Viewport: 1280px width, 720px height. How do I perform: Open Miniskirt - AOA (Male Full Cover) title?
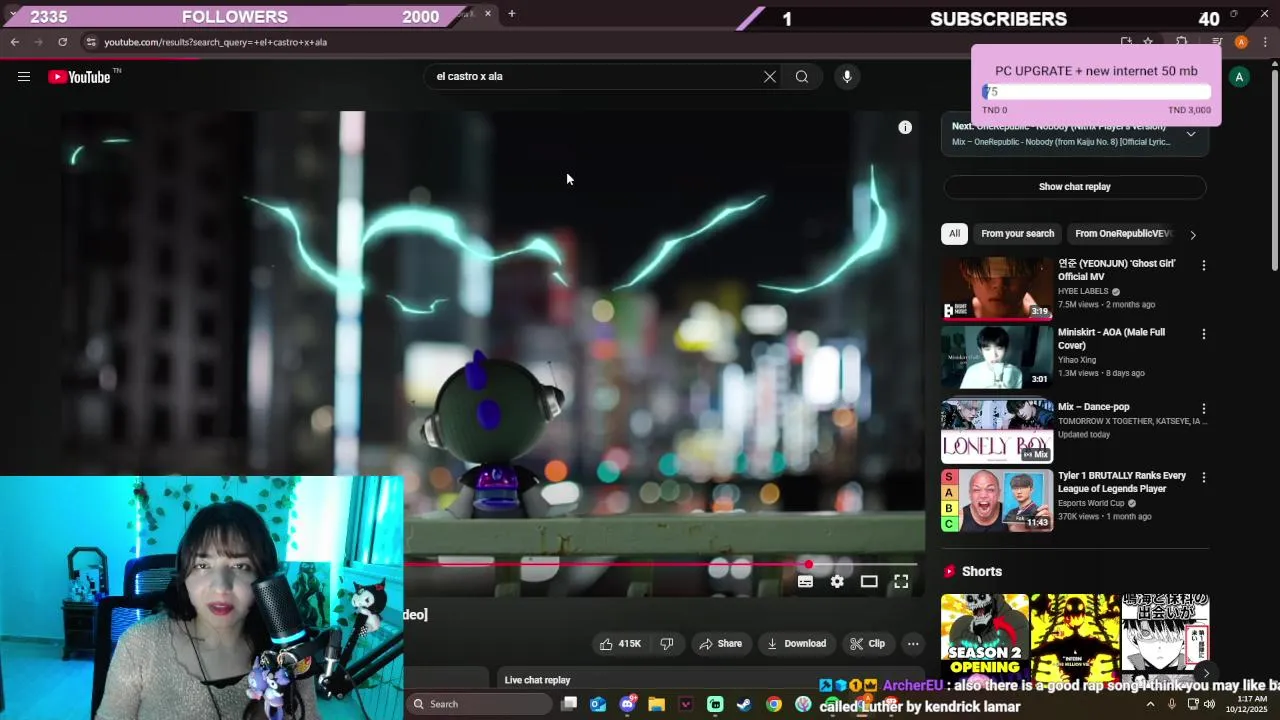[x=1112, y=339]
